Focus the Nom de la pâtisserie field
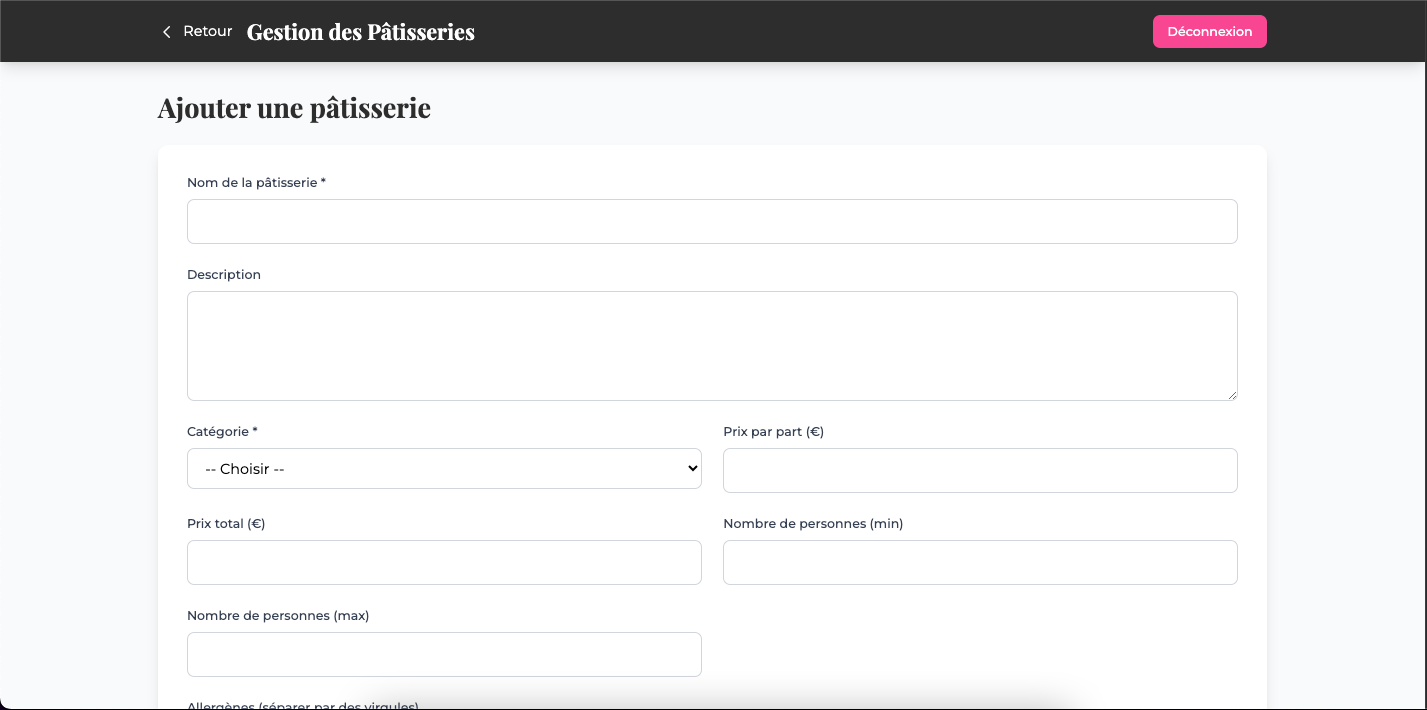Viewport: 1427px width, 710px height. [x=712, y=221]
